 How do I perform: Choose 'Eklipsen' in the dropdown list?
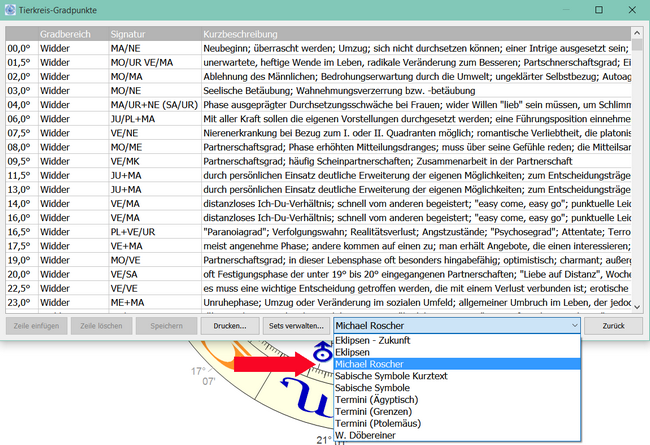pyautogui.click(x=457, y=353)
